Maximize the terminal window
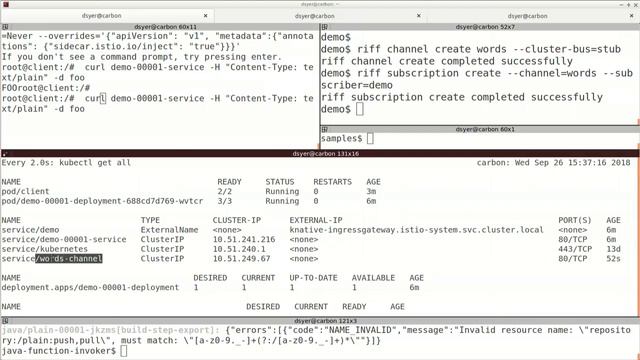This screenshot has width=640, height=360. click(x=629, y=4)
